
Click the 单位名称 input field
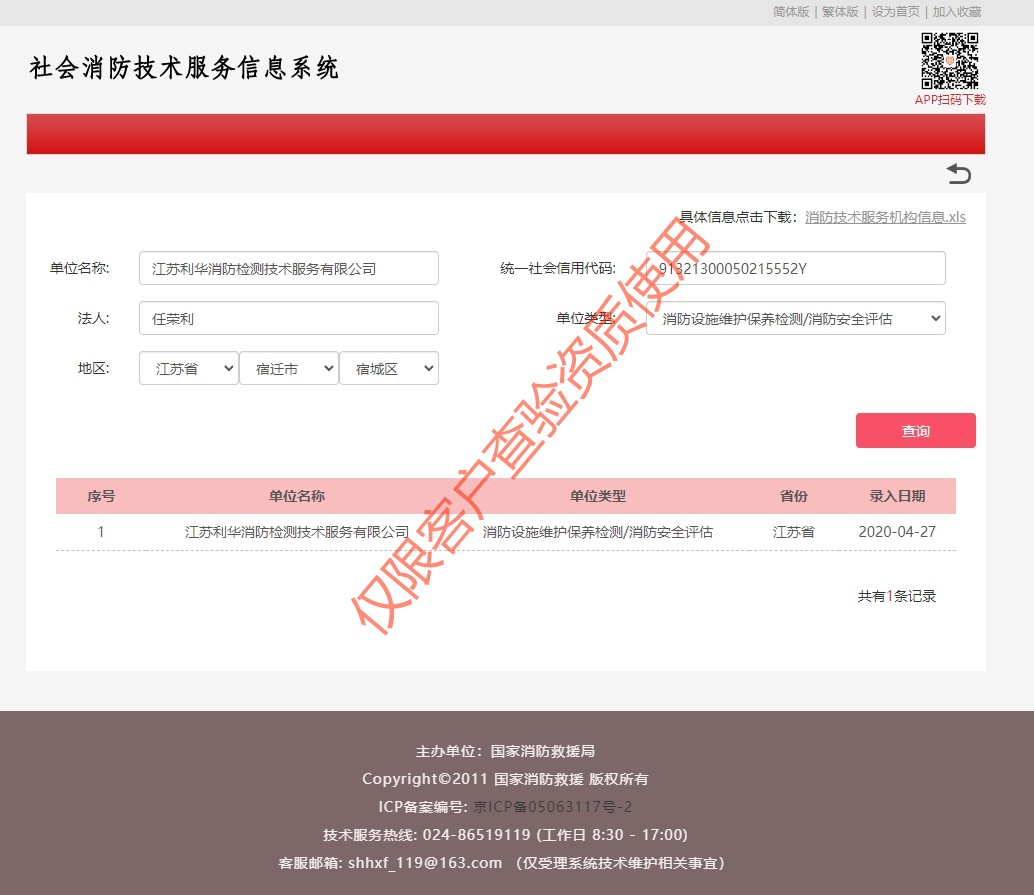click(x=288, y=268)
